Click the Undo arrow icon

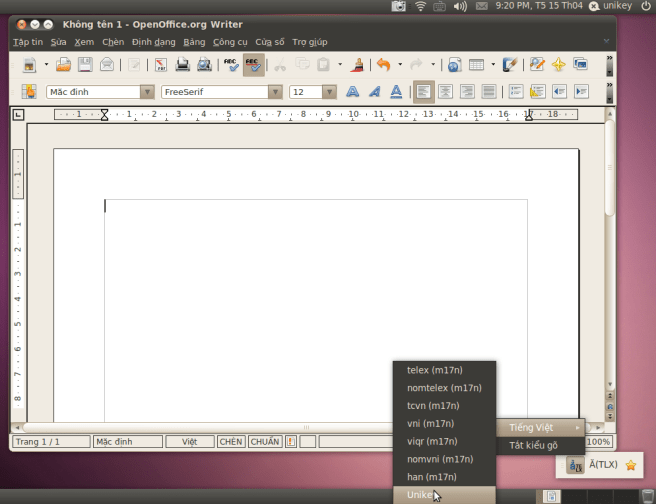382,65
